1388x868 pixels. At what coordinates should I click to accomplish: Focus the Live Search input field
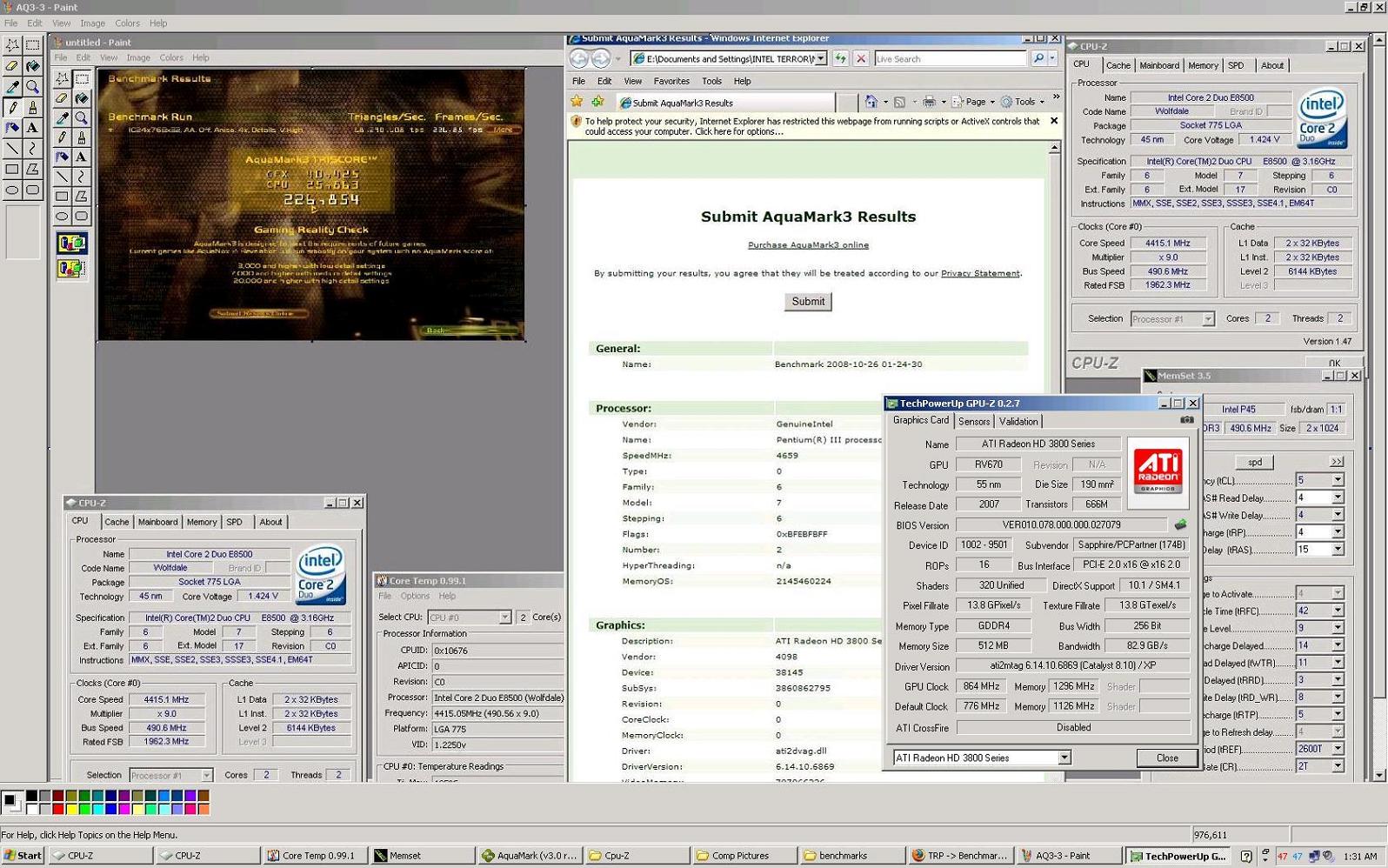tap(951, 58)
